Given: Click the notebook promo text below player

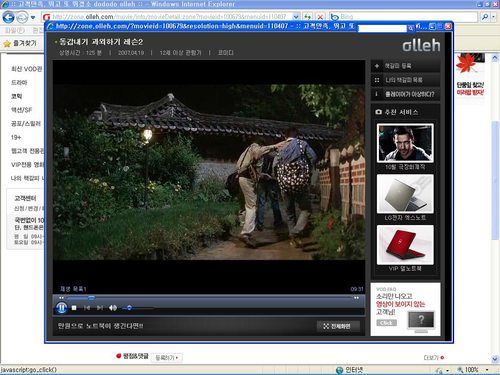Looking at the screenshot, I should 100,326.
